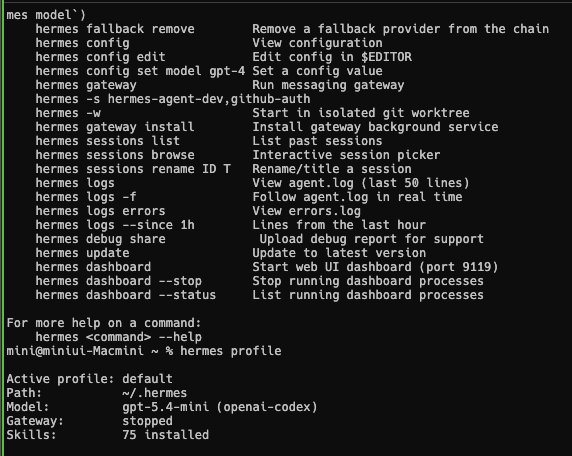Click the 'hermes fallback remove' command text

[115, 29]
